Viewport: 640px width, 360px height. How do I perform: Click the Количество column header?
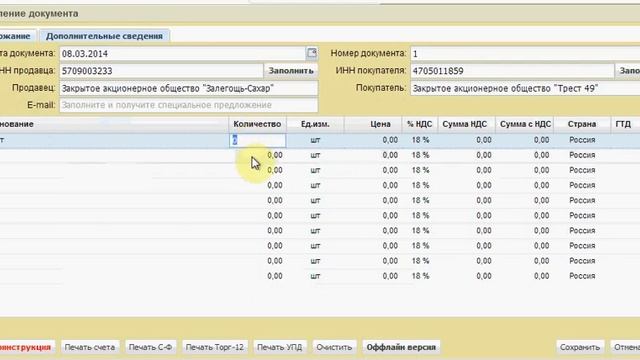[257, 124]
